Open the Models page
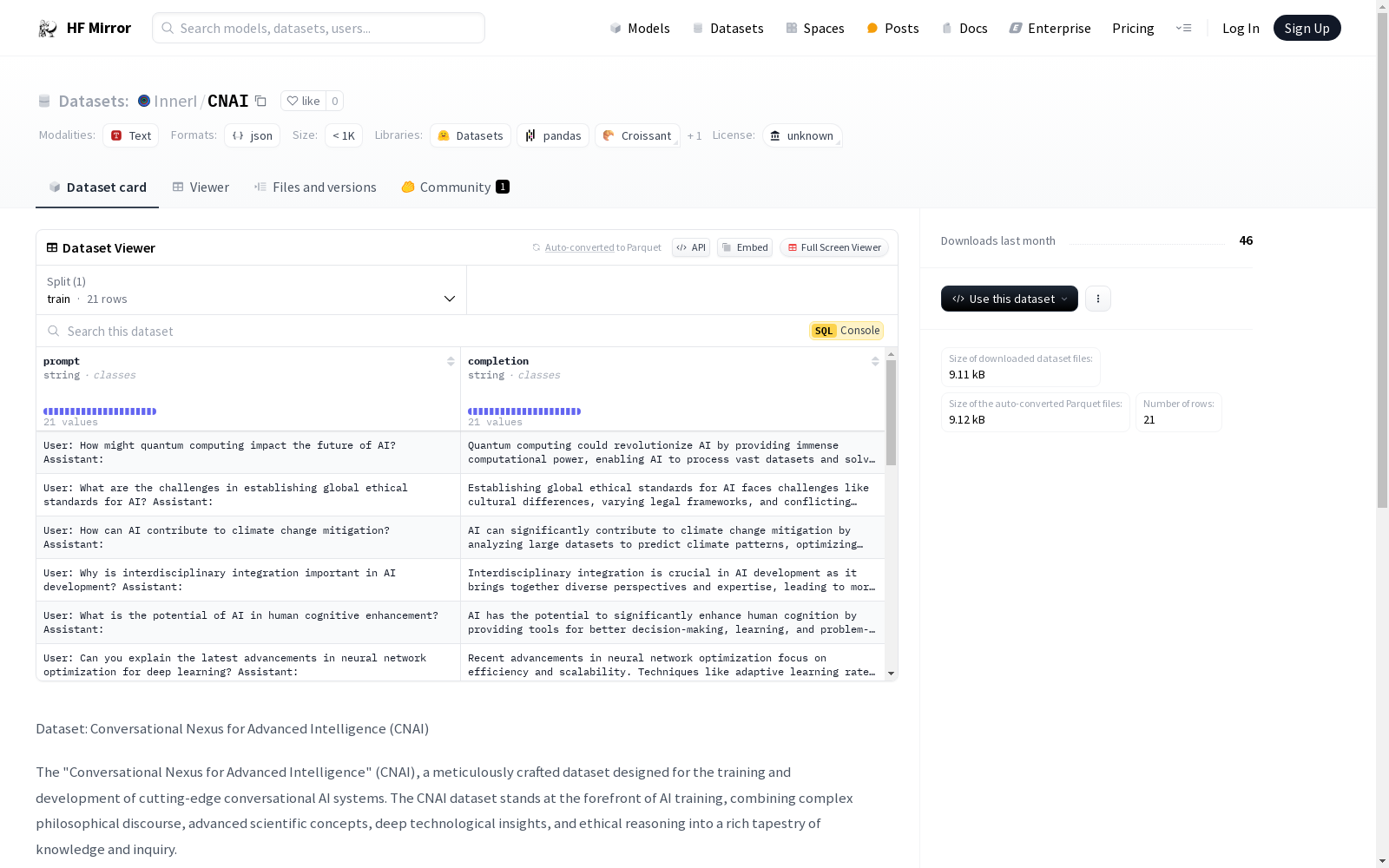Viewport: 1389px width, 868px height. [x=640, y=28]
